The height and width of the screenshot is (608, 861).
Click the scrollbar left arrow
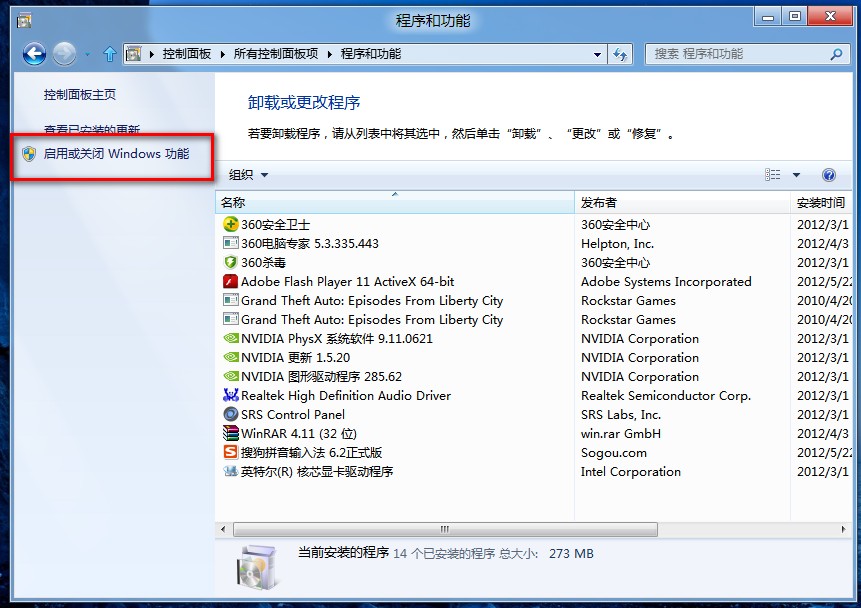(223, 529)
